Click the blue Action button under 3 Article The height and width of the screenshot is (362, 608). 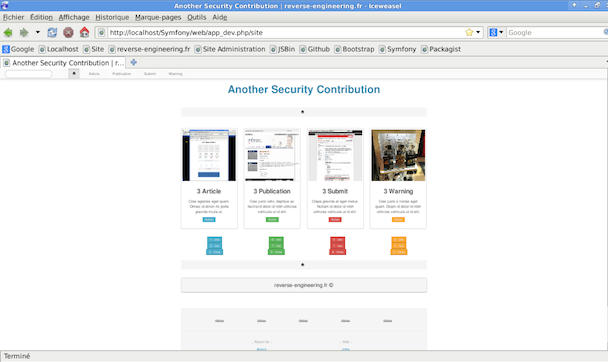(209, 220)
